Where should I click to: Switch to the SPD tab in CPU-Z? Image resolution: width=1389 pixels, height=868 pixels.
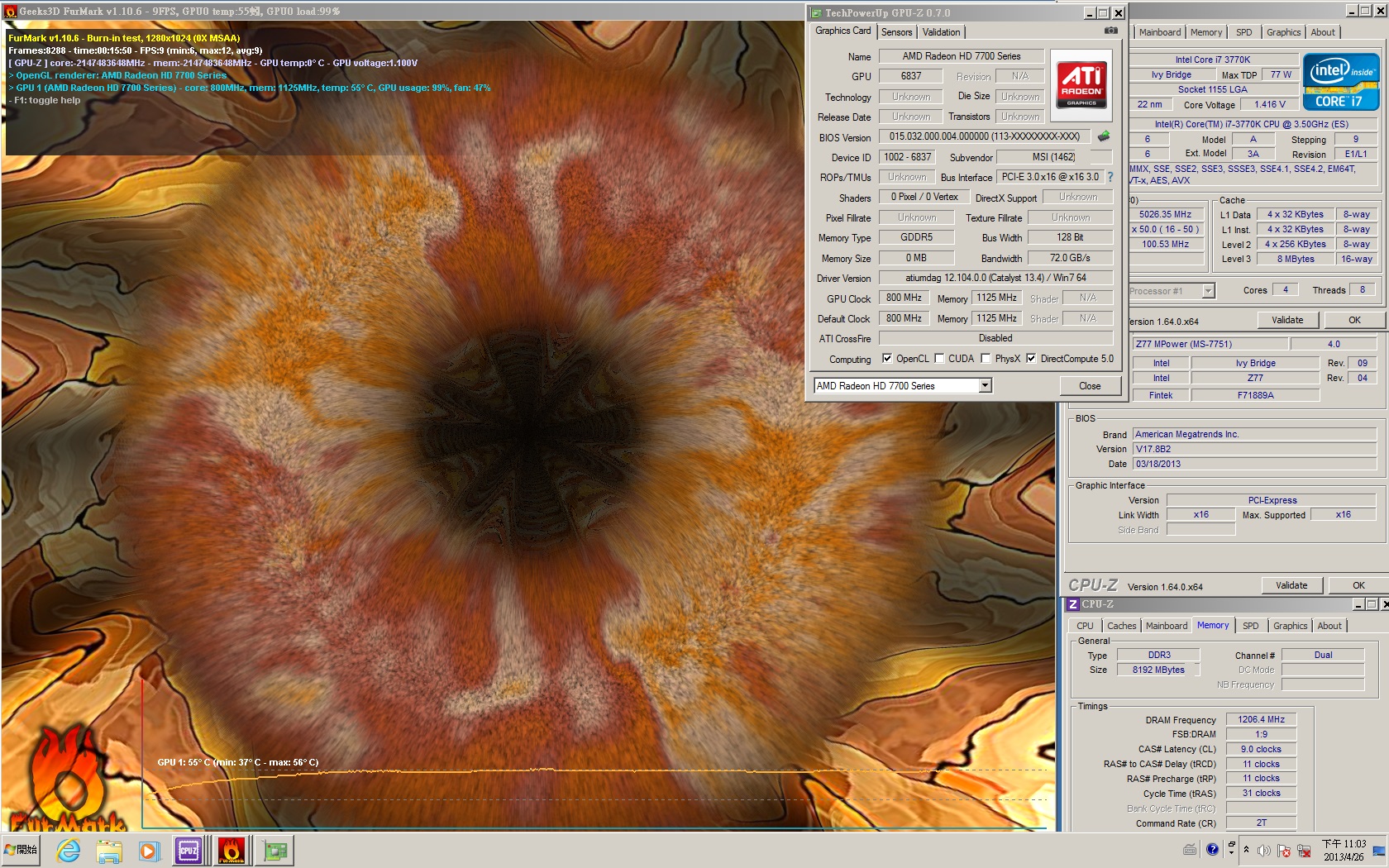pos(1251,626)
